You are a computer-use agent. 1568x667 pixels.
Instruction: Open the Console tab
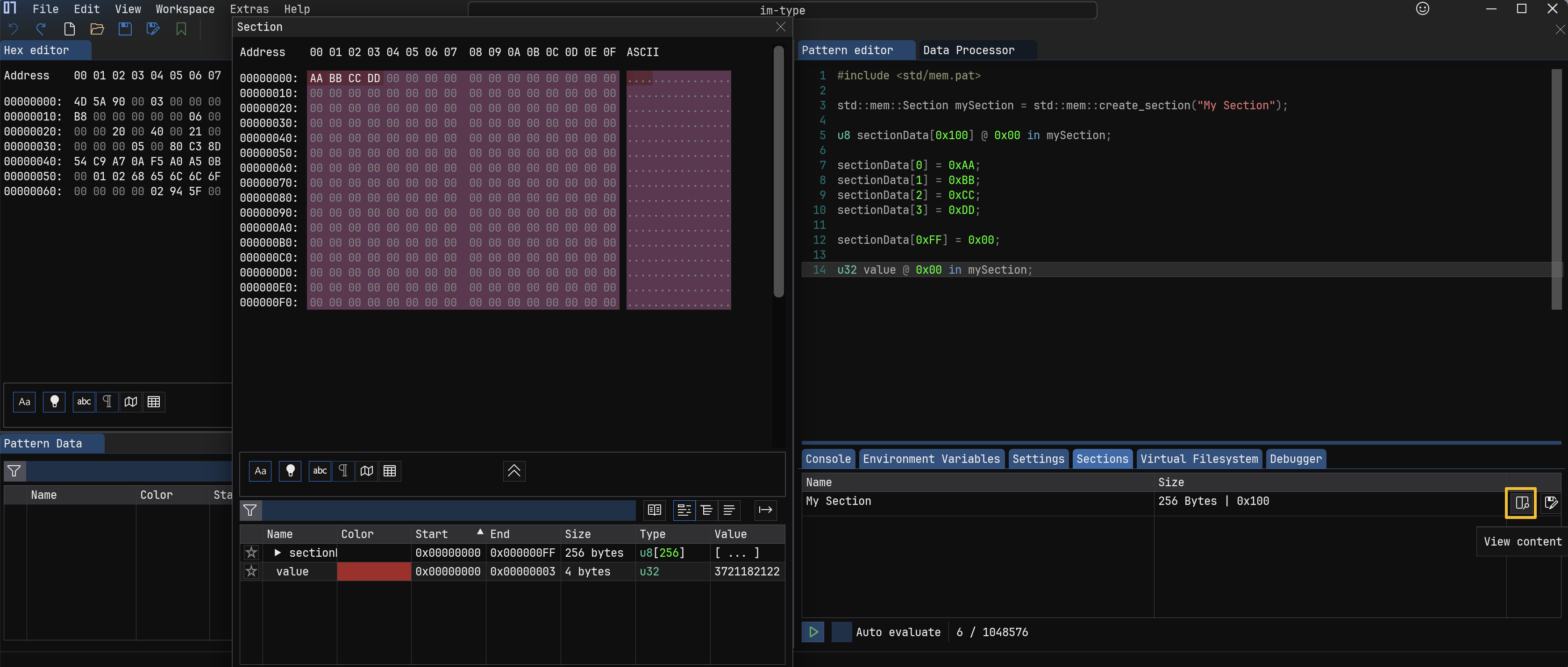(x=828, y=459)
